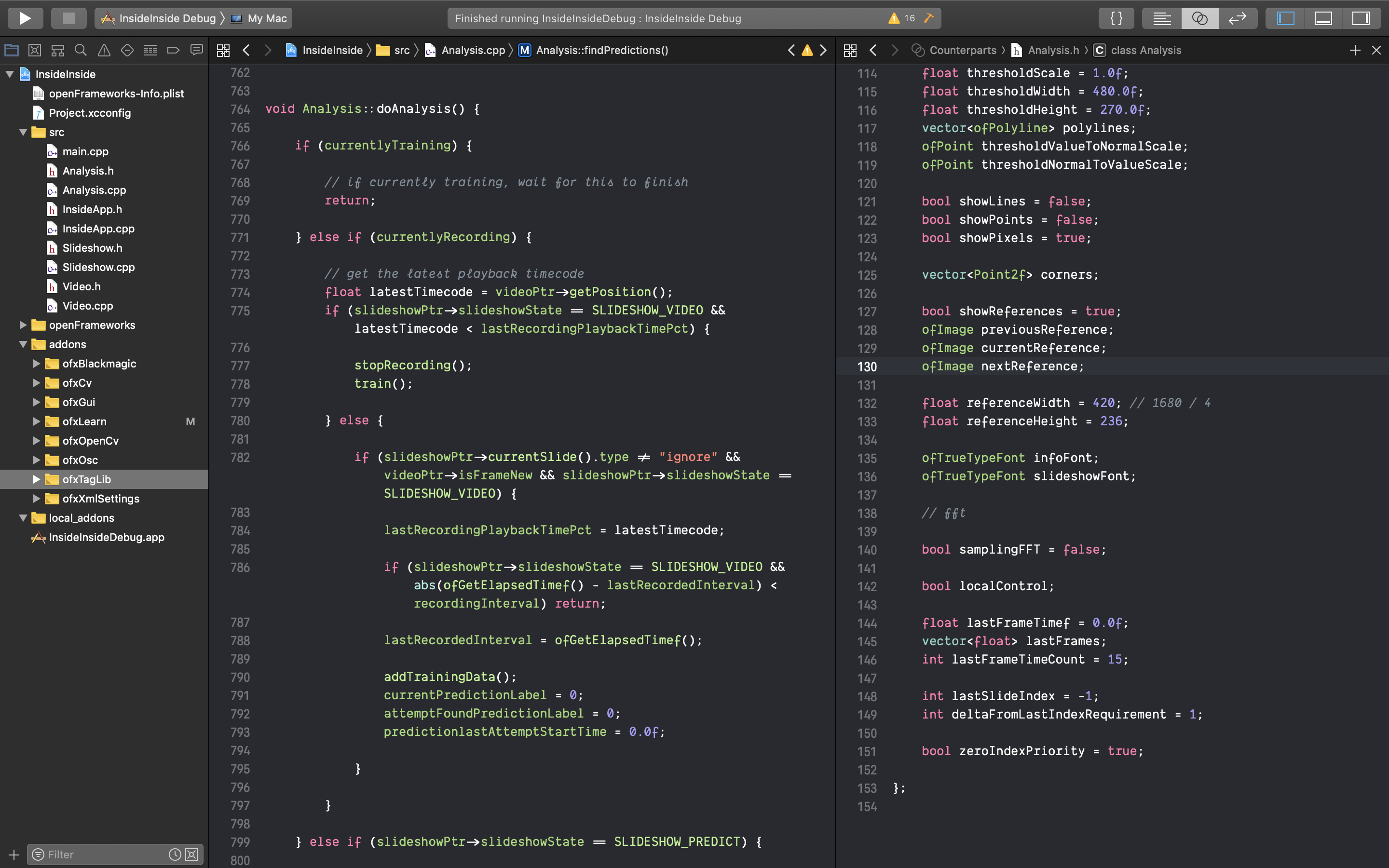1389x868 pixels.
Task: Click the navigator Filter field
Action: 103,854
